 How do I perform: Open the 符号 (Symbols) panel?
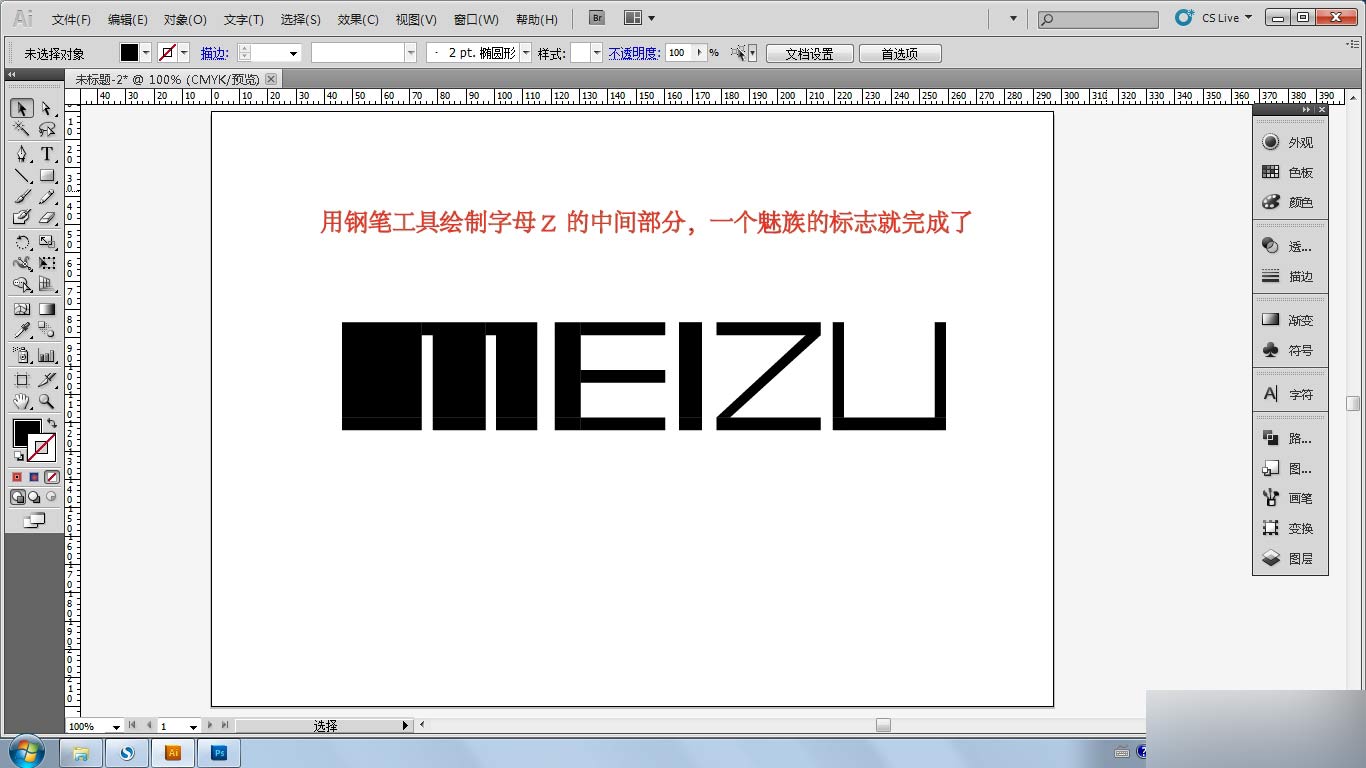[1290, 351]
